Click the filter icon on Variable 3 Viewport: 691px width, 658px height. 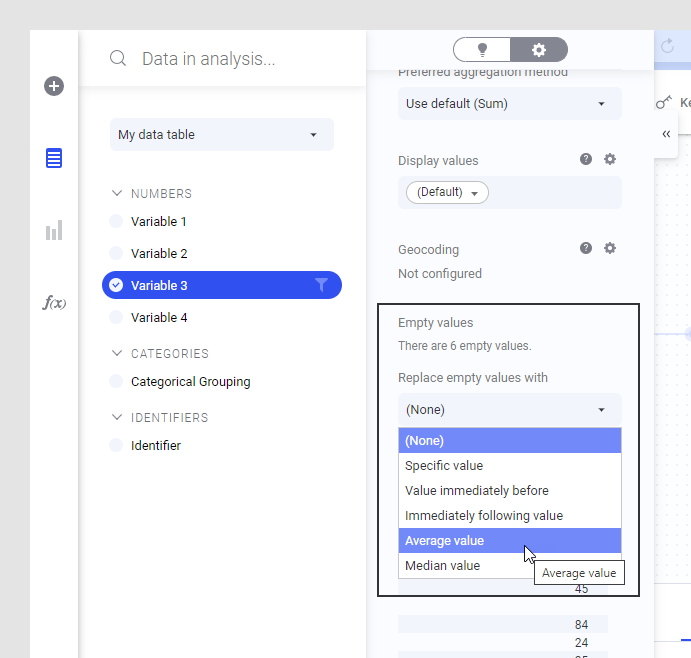[x=321, y=285]
